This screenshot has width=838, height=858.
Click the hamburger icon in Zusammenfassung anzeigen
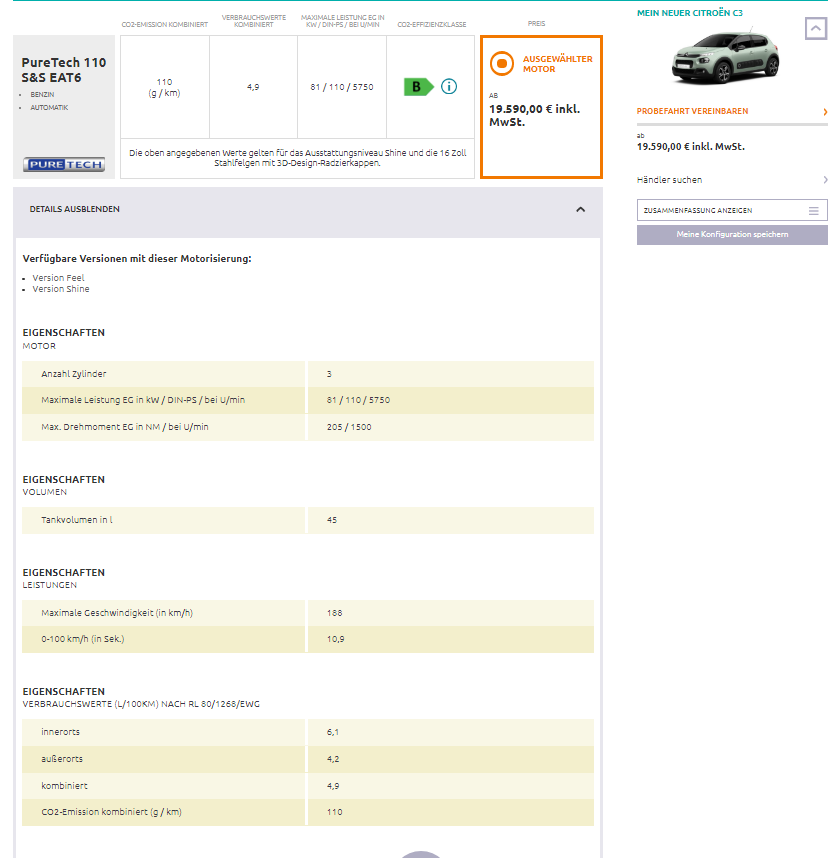pos(814,211)
